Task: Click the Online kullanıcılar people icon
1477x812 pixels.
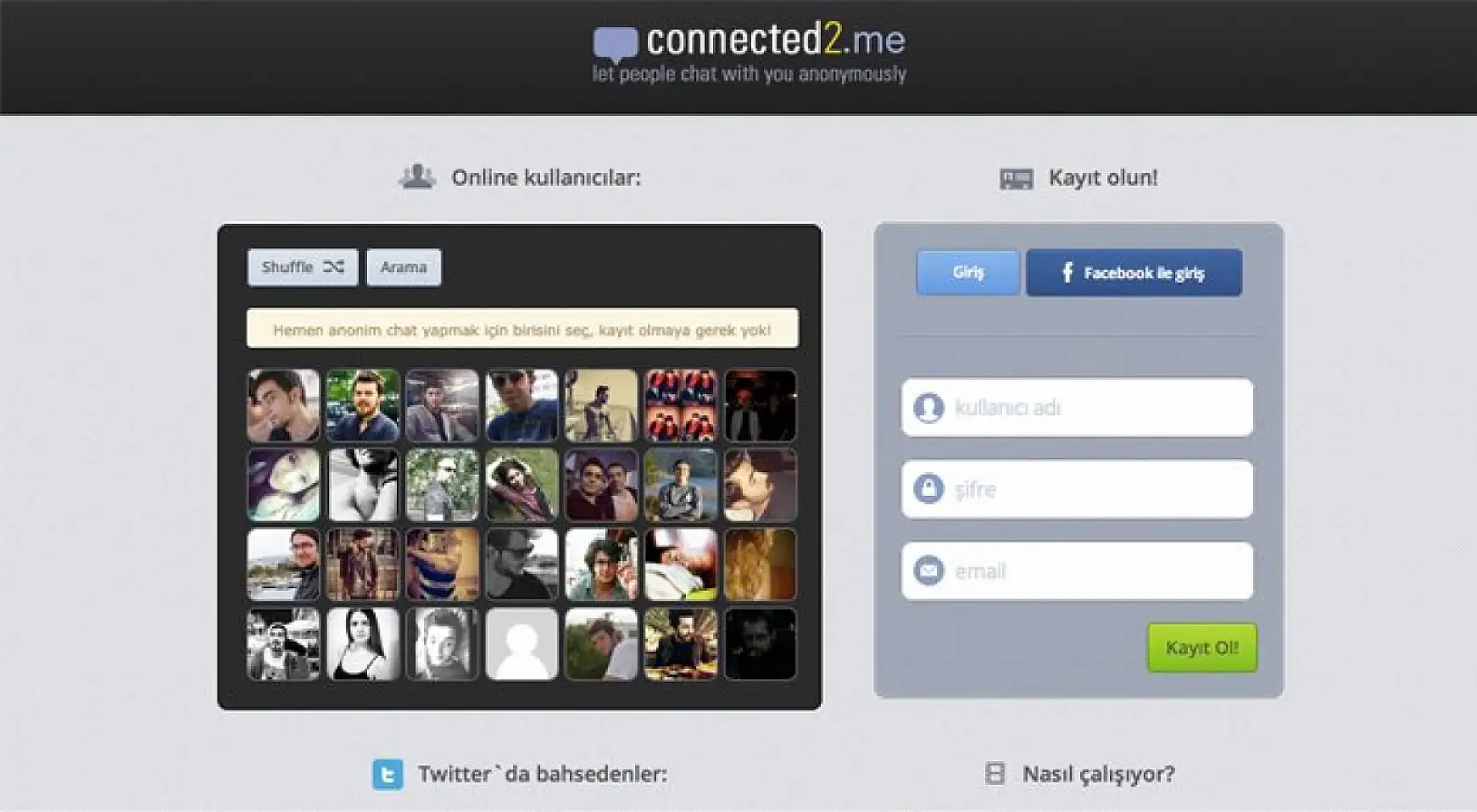Action: [x=417, y=177]
